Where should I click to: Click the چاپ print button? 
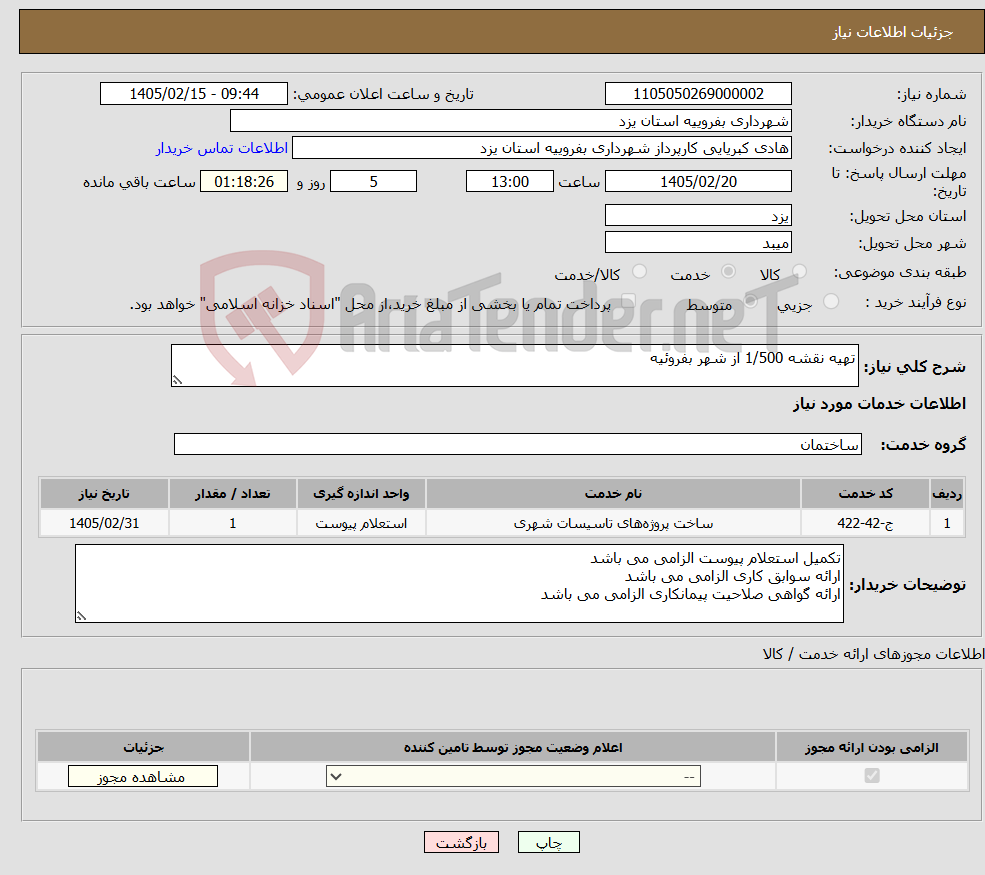click(x=548, y=842)
